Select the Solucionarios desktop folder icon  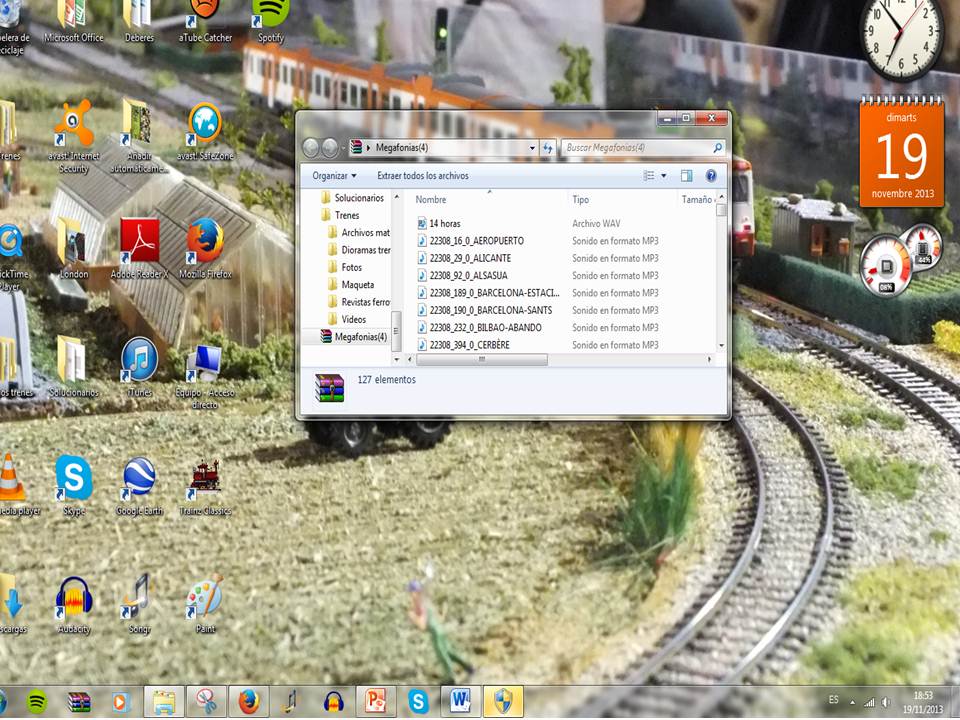click(x=73, y=367)
